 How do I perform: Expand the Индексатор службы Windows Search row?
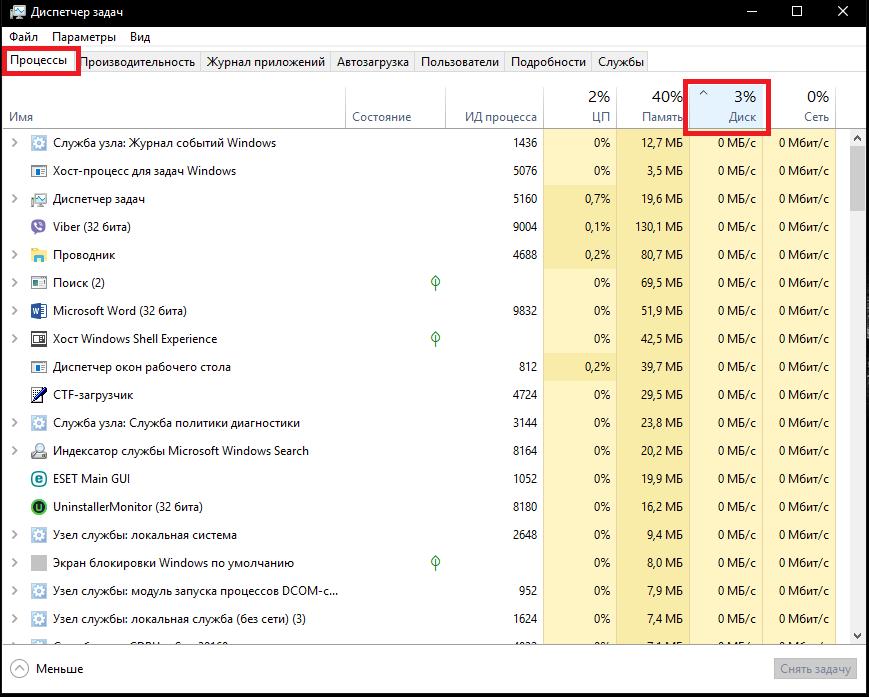14,451
